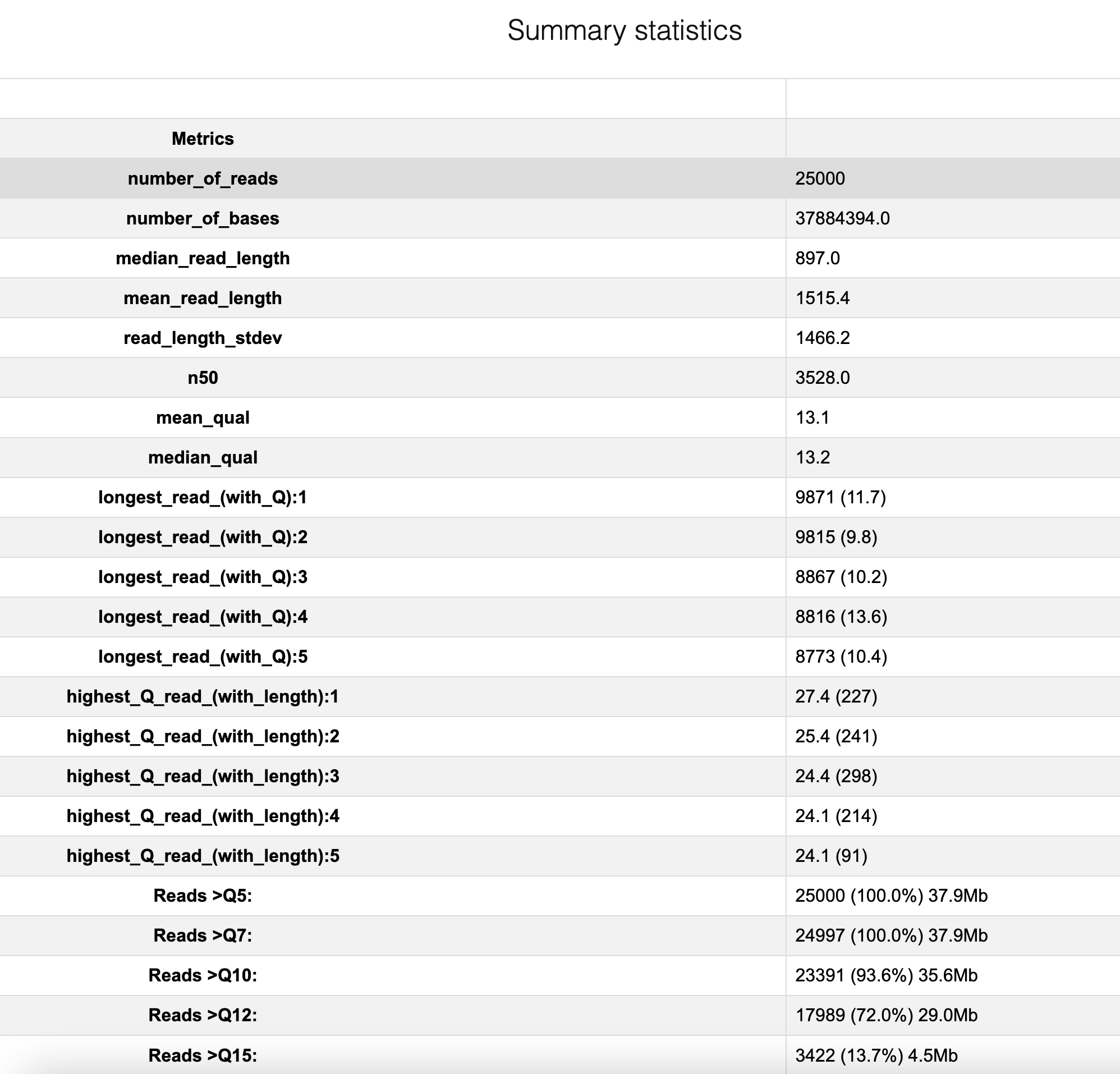The height and width of the screenshot is (1074, 1120).
Task: Select the read_length_stdev row label
Action: coord(203,338)
